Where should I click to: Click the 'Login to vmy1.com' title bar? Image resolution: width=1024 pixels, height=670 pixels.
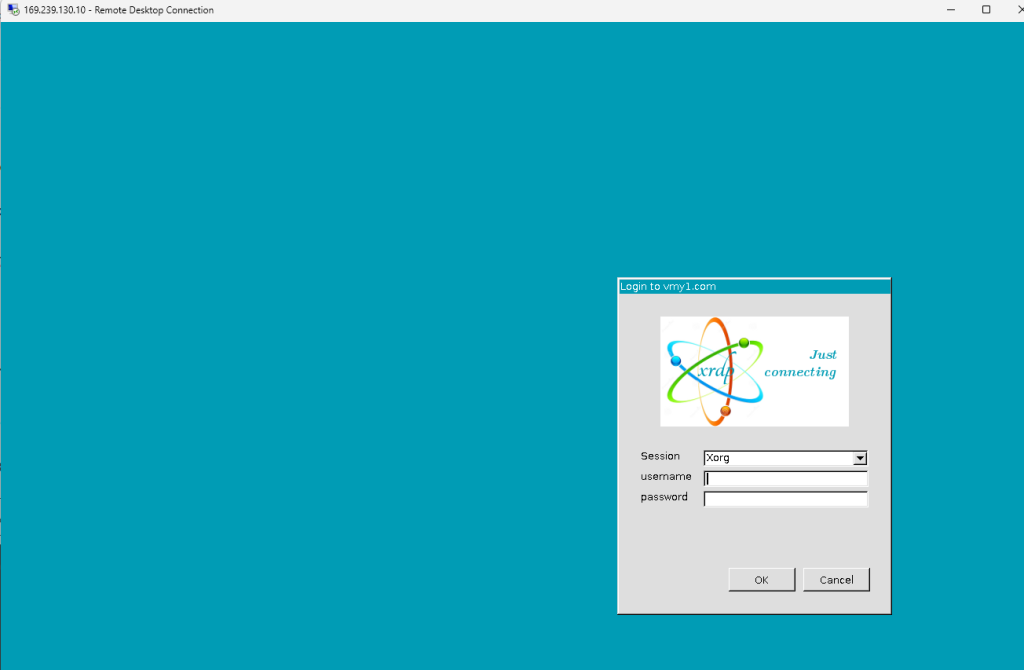click(x=700, y=286)
